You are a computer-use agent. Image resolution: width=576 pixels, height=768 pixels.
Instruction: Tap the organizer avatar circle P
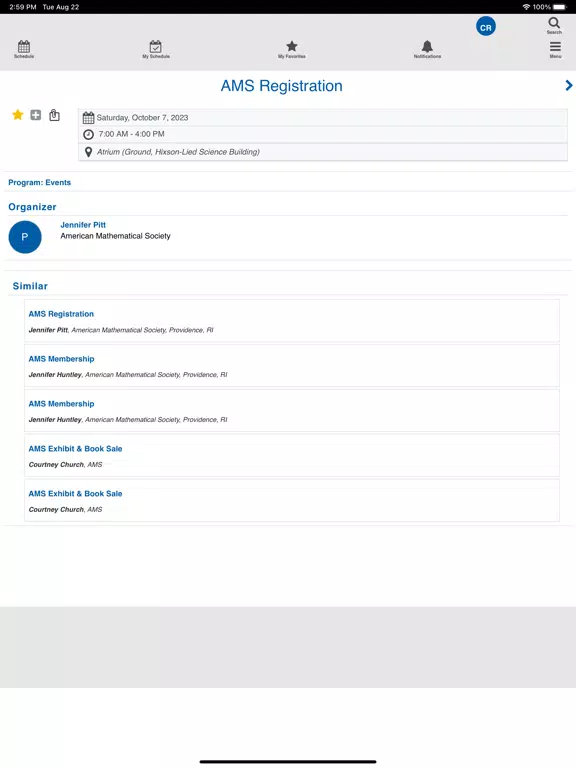pos(25,237)
